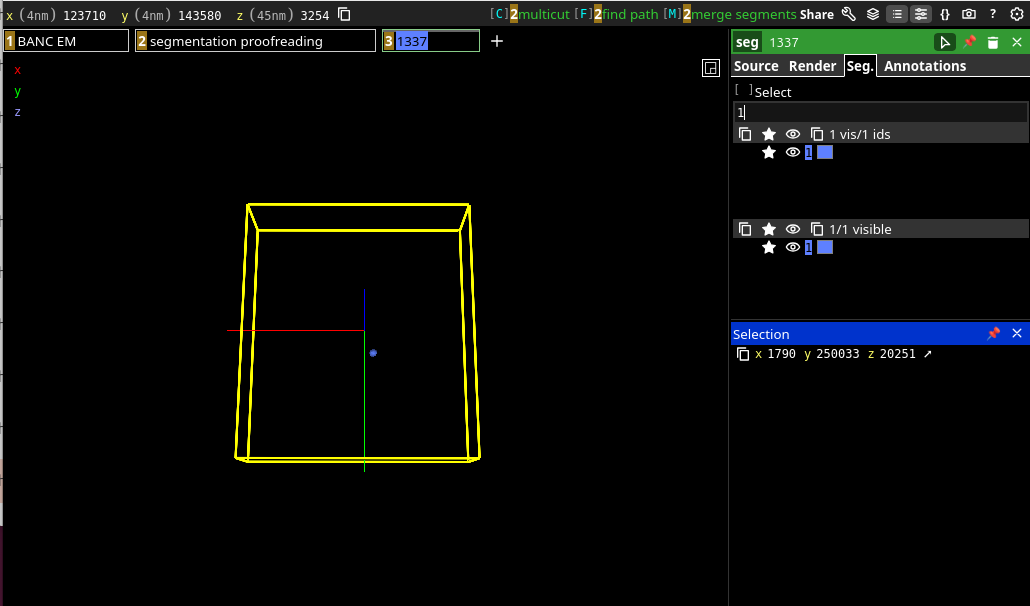Click the blue dot in the 3D view
1030x606 pixels.
373,353
